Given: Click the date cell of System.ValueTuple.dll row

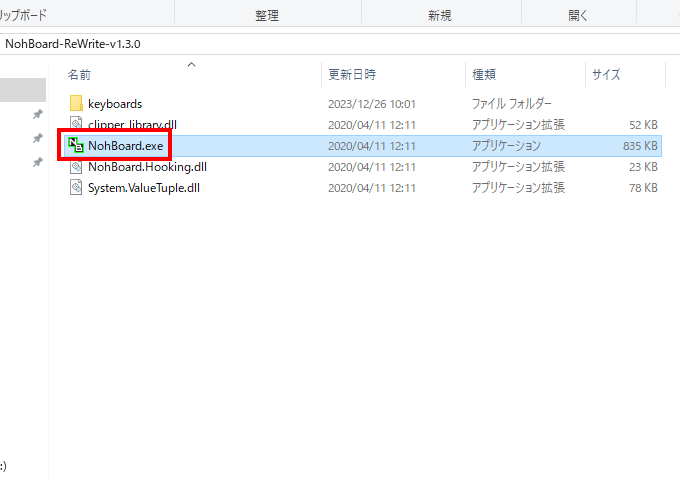Looking at the screenshot, I should (x=372, y=188).
